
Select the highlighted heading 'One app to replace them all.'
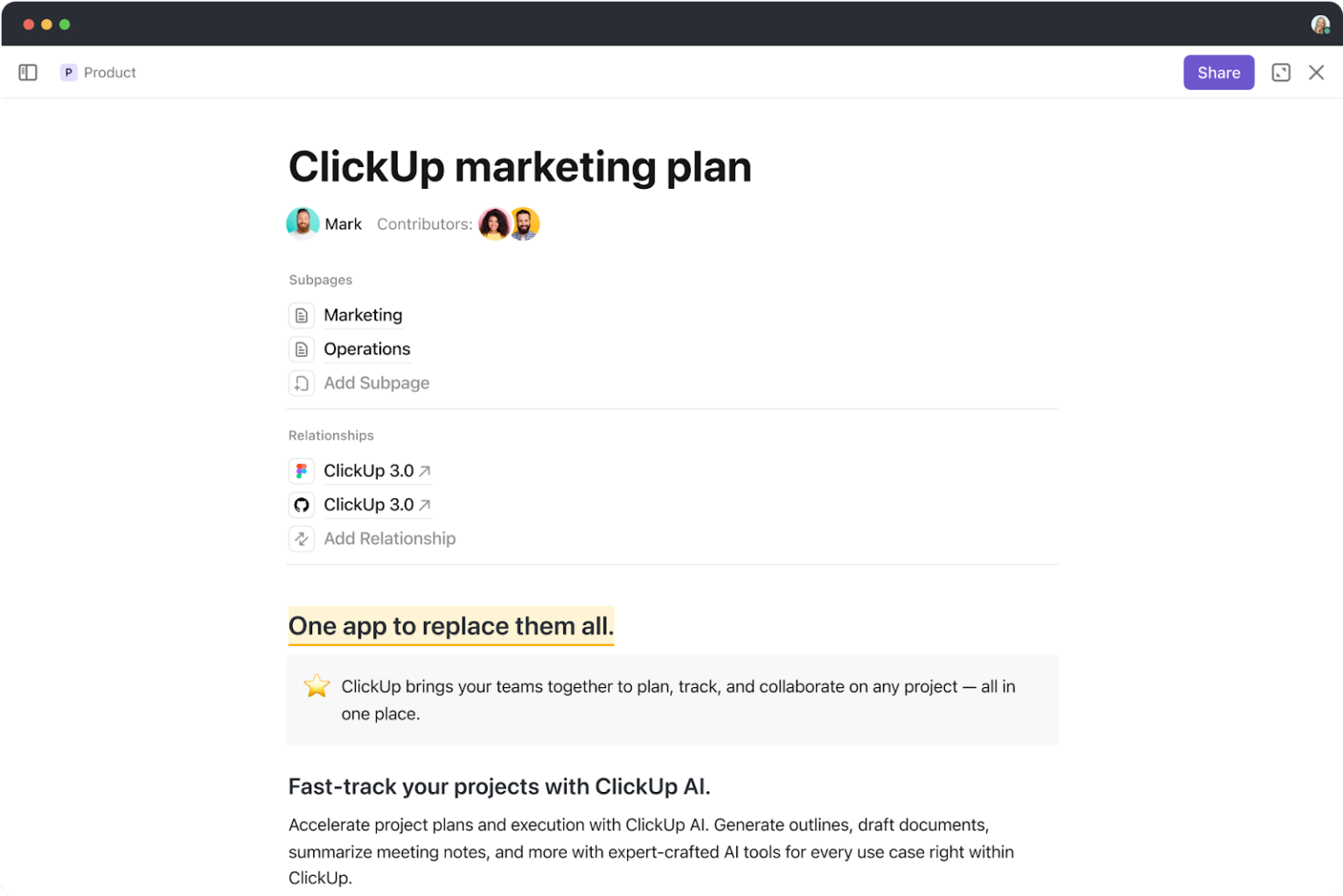[451, 626]
